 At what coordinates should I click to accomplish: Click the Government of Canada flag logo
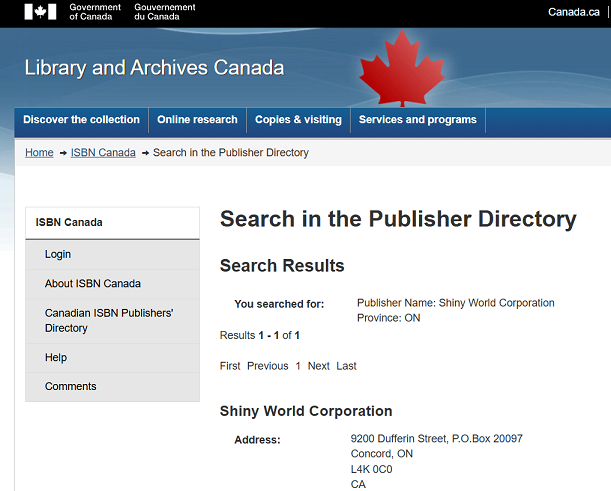[x=40, y=12]
